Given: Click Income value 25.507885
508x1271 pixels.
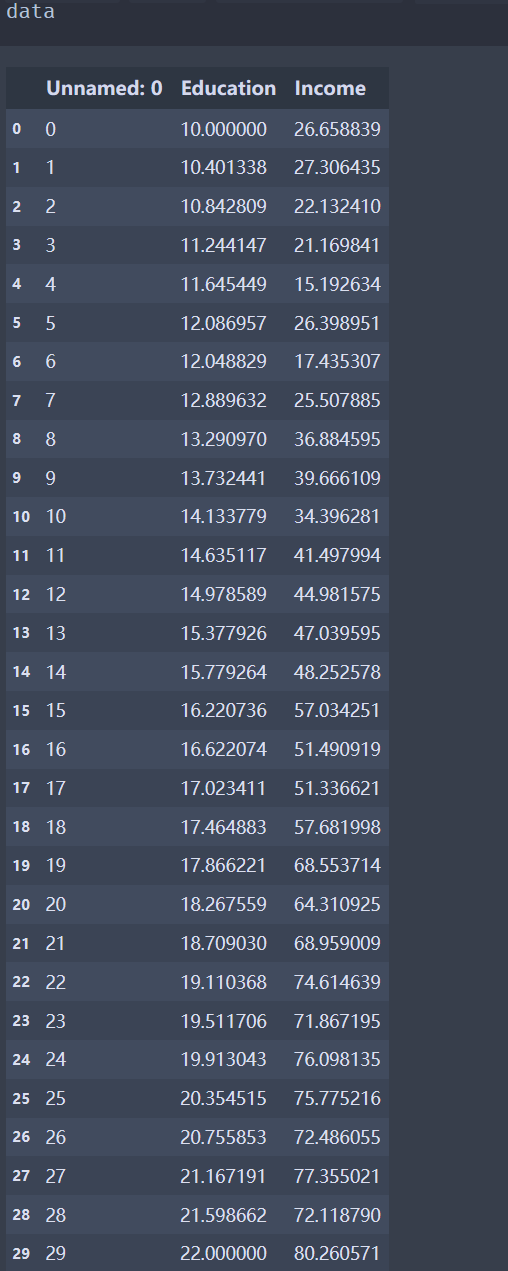Looking at the screenshot, I should click(x=337, y=400).
